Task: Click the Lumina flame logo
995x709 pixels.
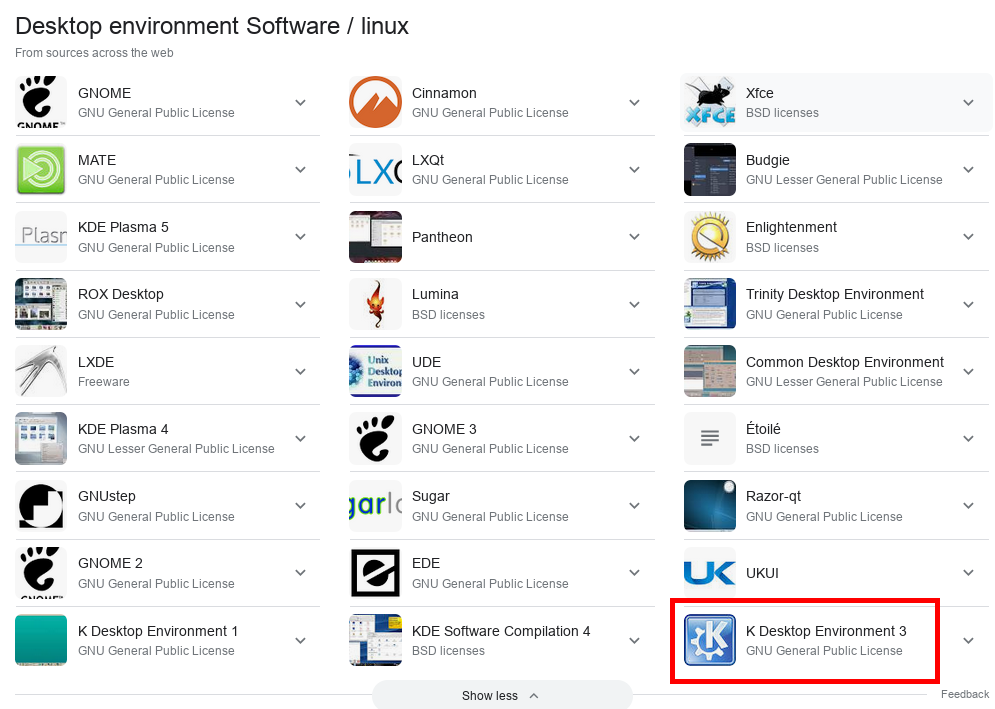Action: click(375, 304)
